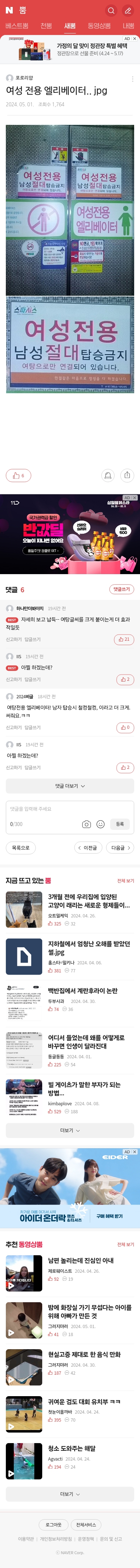Toggle like on the 2024버글 comment
The image size is (140, 1568).
point(124,727)
